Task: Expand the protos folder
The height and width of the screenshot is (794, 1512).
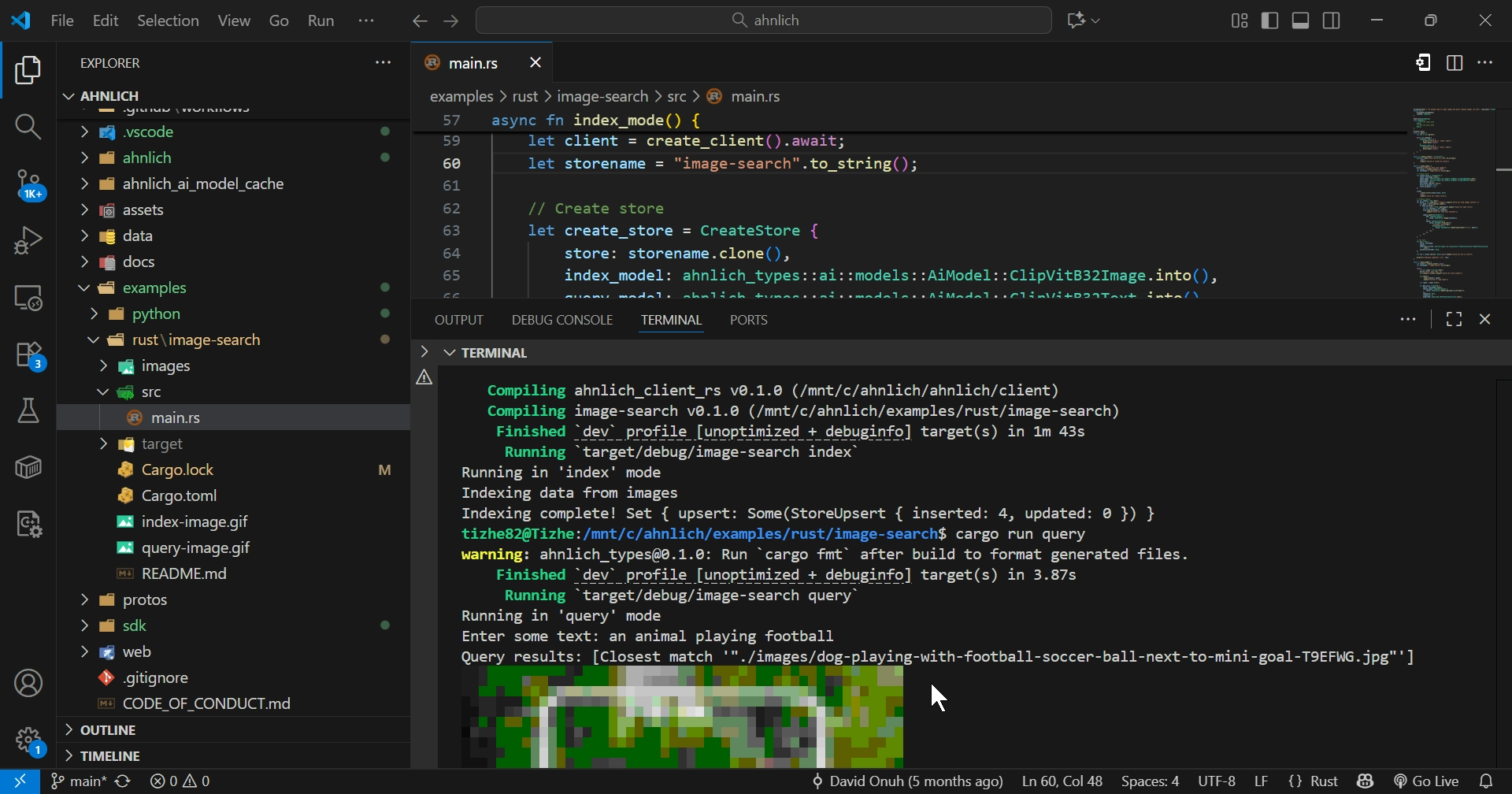Action: (x=145, y=599)
